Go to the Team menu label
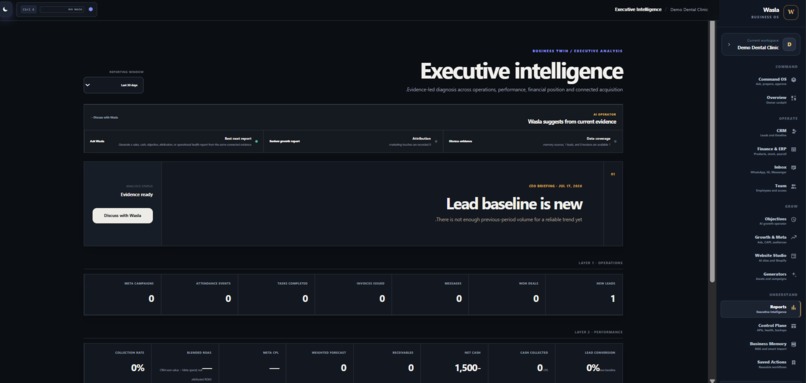This screenshot has height=383, width=806. coord(781,186)
